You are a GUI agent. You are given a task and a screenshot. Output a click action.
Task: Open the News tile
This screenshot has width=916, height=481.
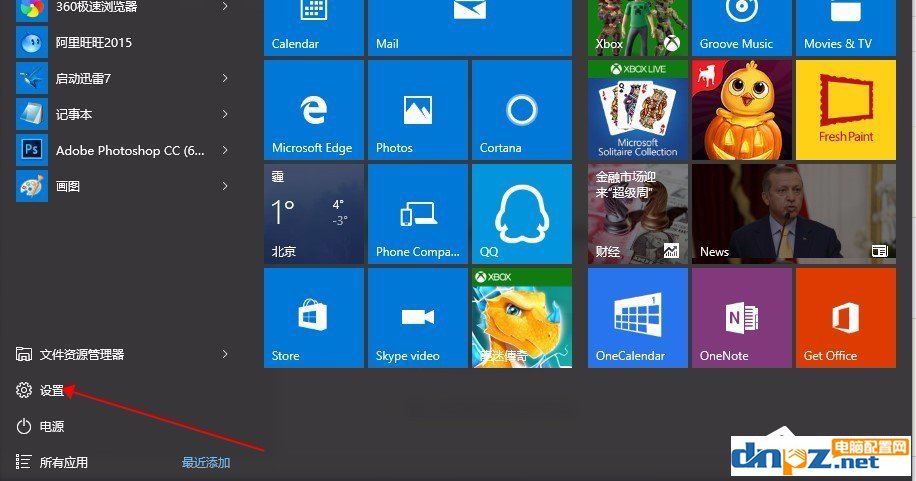point(794,214)
